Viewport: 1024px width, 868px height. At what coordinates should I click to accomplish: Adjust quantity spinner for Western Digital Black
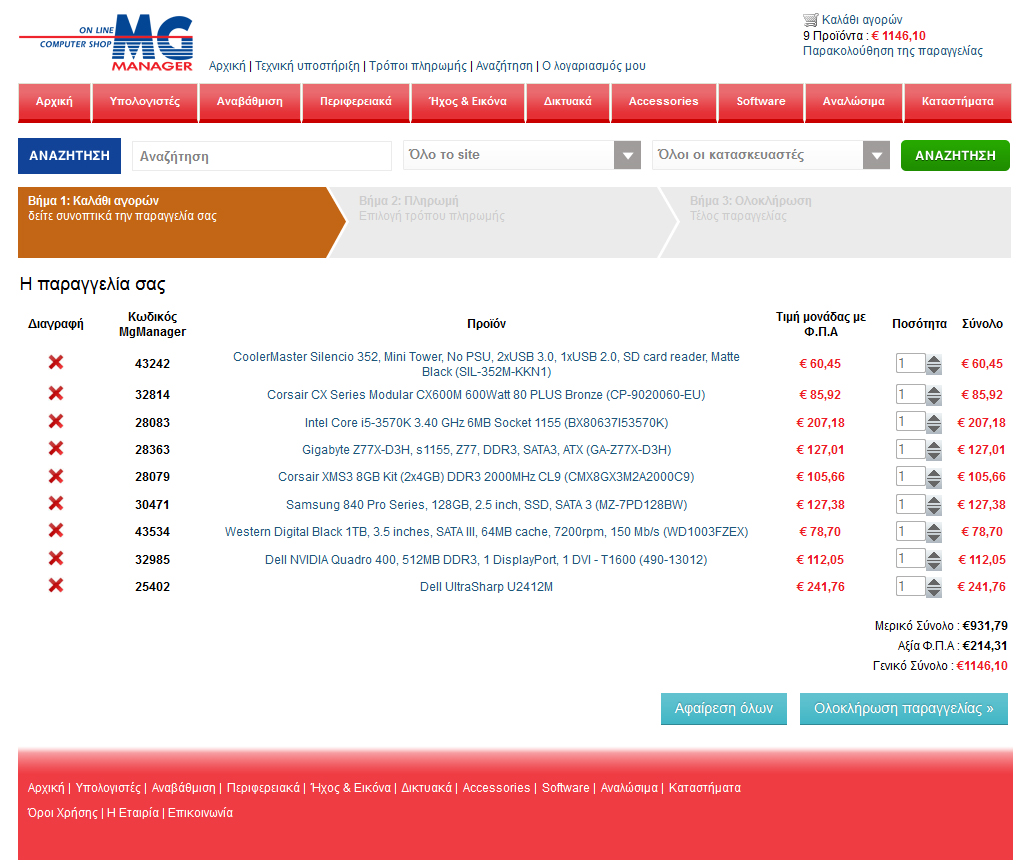click(934, 532)
